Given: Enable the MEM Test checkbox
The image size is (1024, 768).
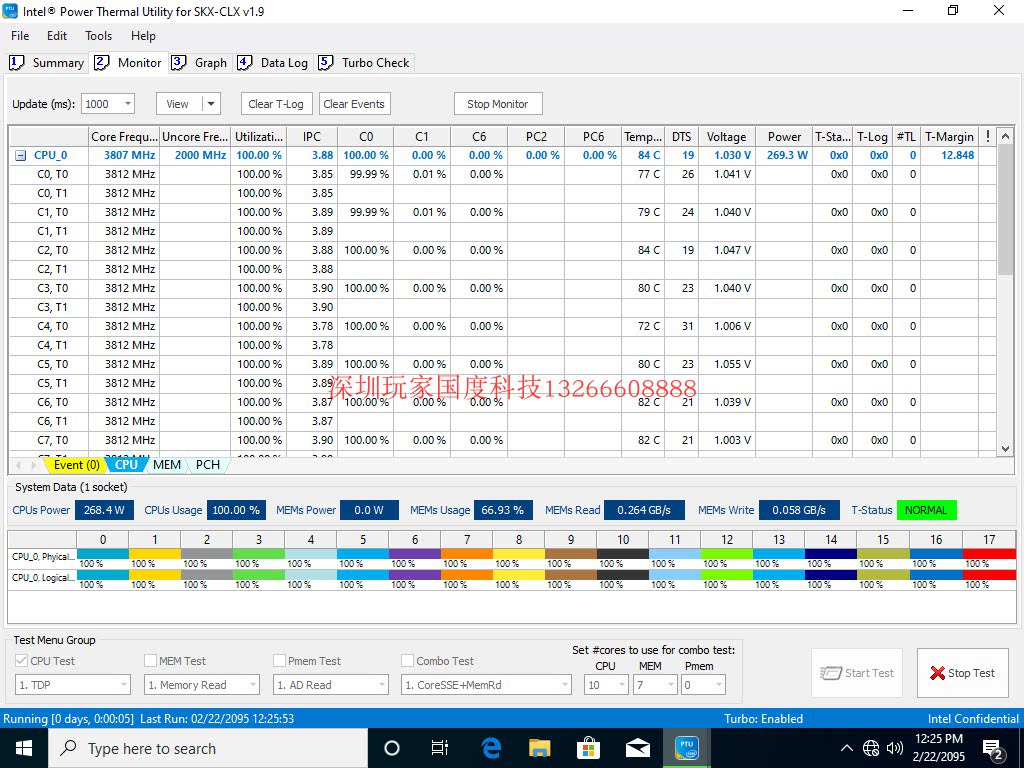Looking at the screenshot, I should pyautogui.click(x=150, y=661).
